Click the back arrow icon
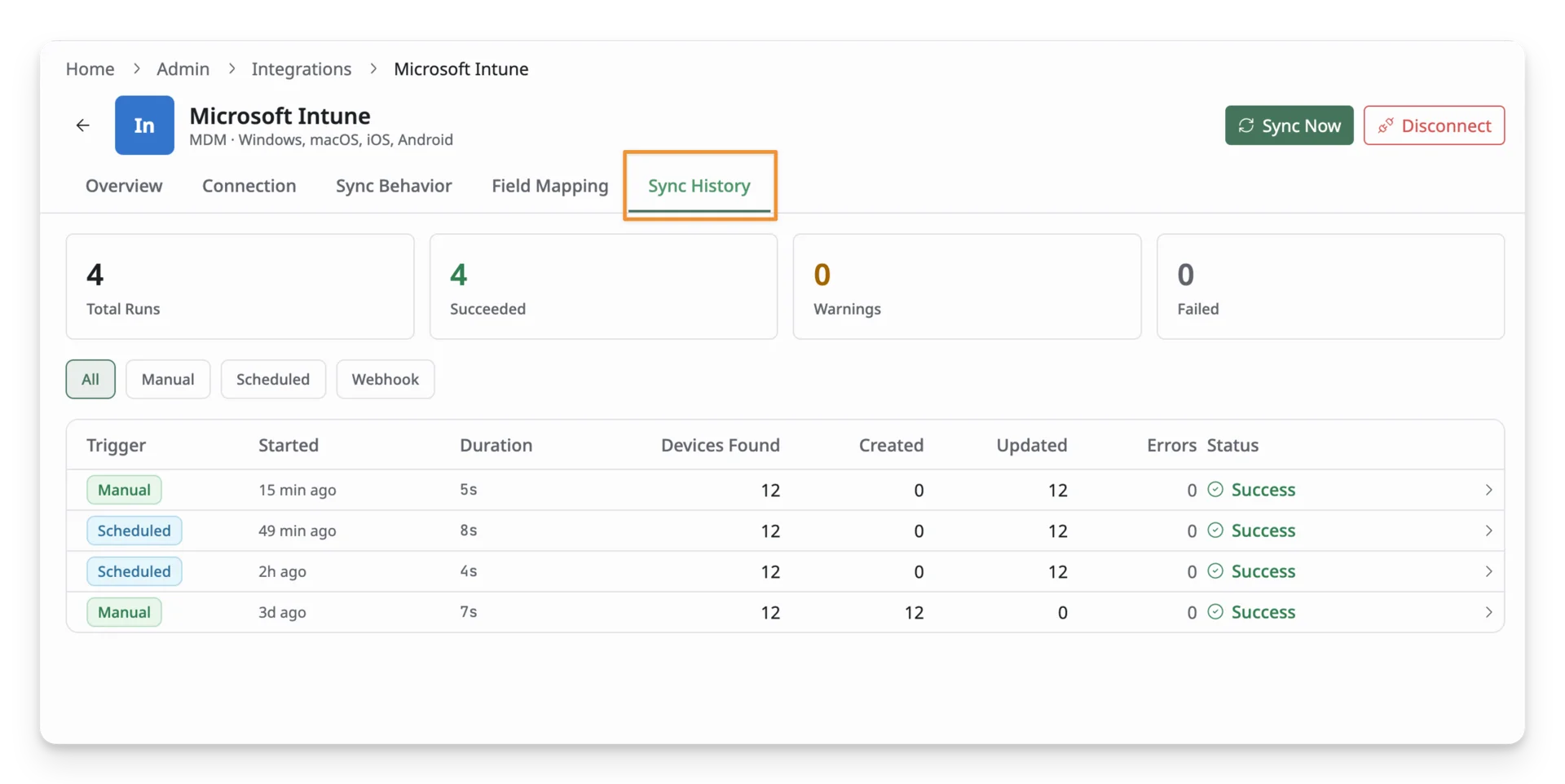This screenshot has height=784, width=1565. click(x=82, y=126)
